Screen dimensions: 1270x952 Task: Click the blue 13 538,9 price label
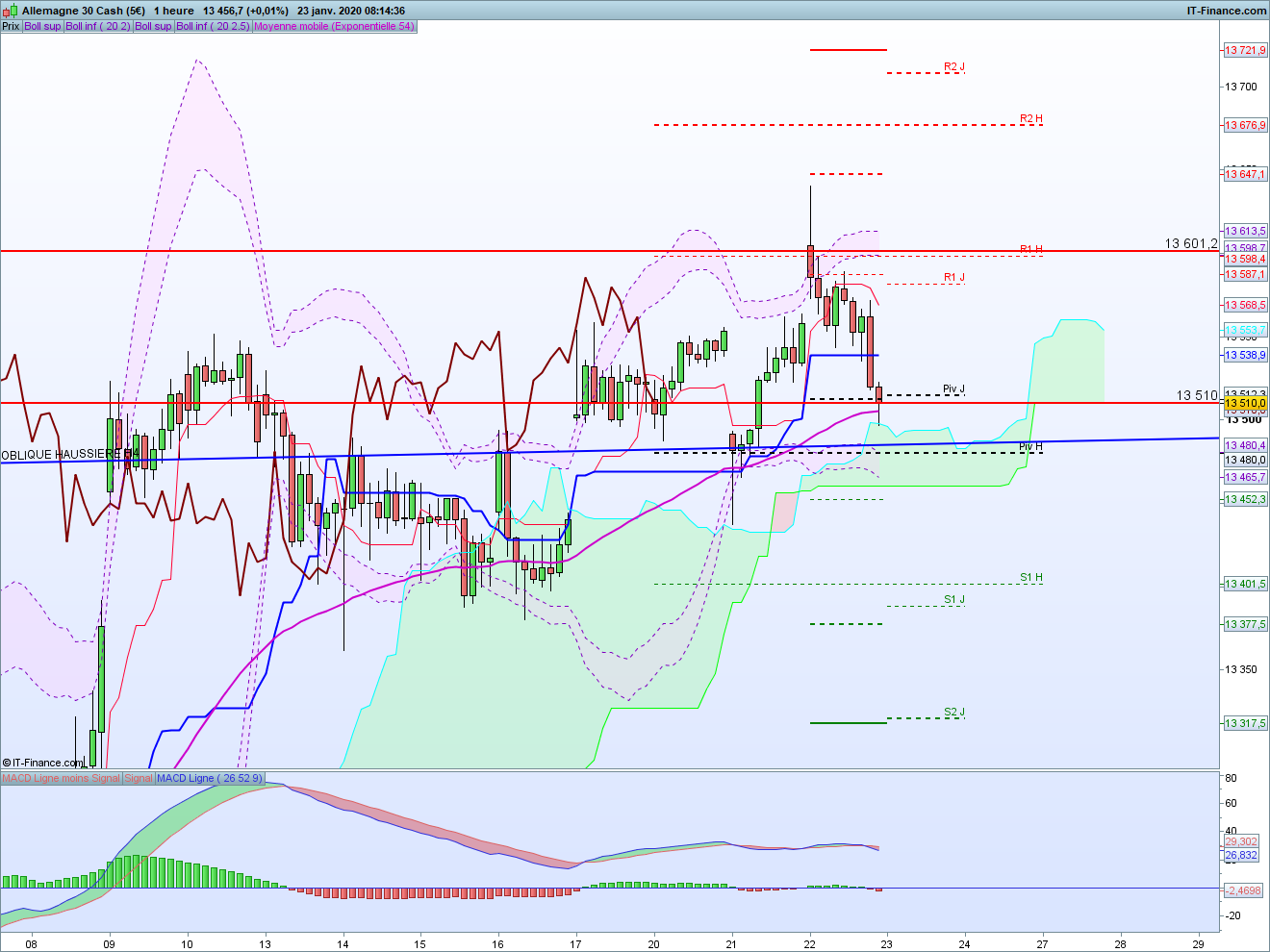click(1245, 355)
